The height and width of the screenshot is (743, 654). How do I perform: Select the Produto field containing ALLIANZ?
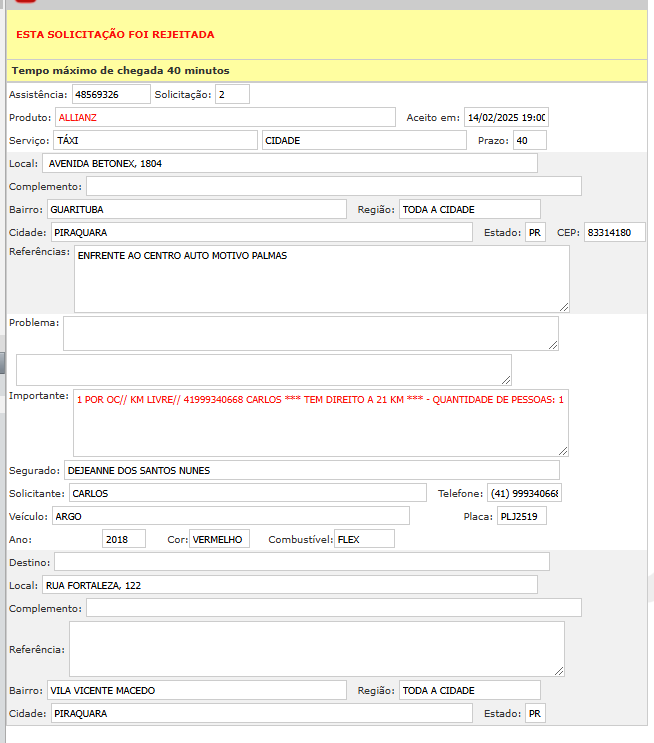[225, 118]
